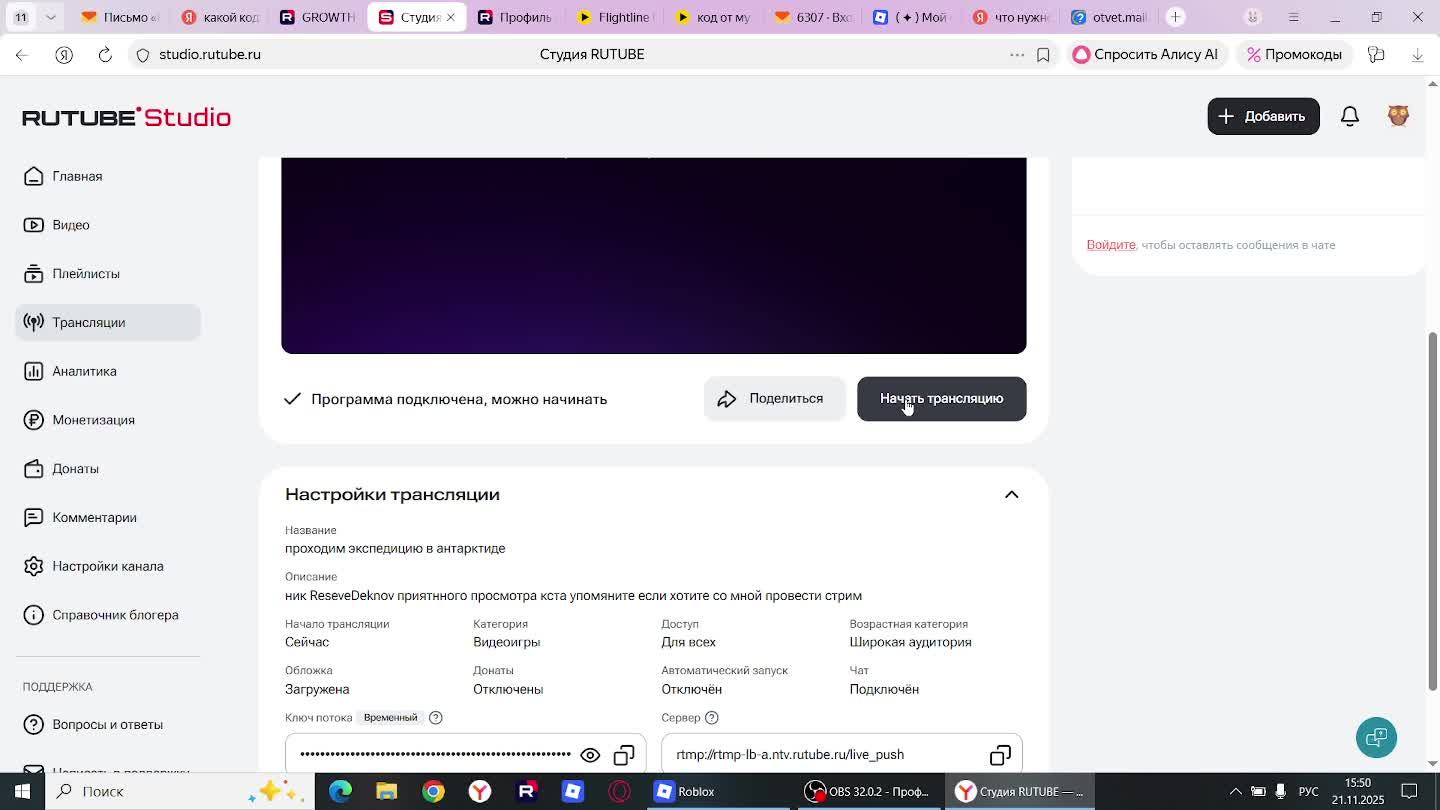Click the RUTUBE Studio logo

[127, 117]
